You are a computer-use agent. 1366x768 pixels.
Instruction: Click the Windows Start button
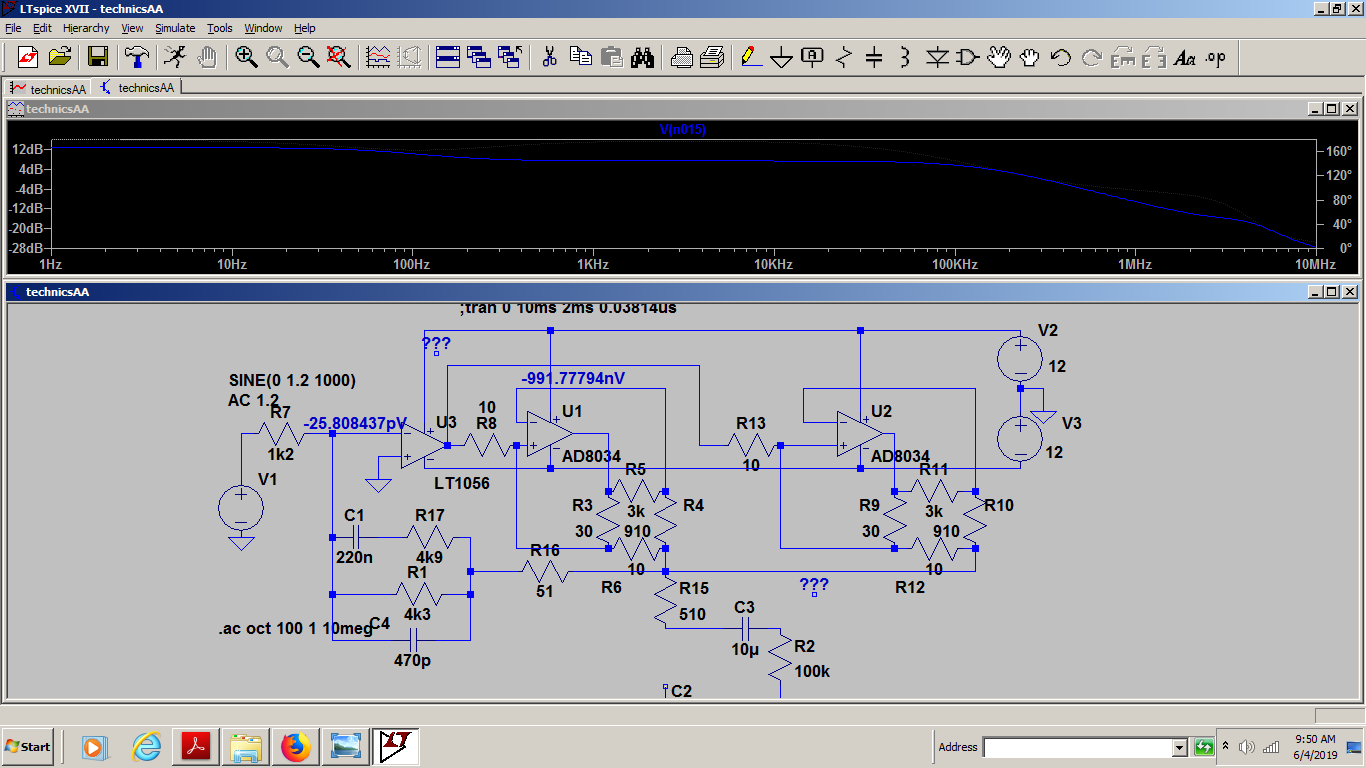28,746
